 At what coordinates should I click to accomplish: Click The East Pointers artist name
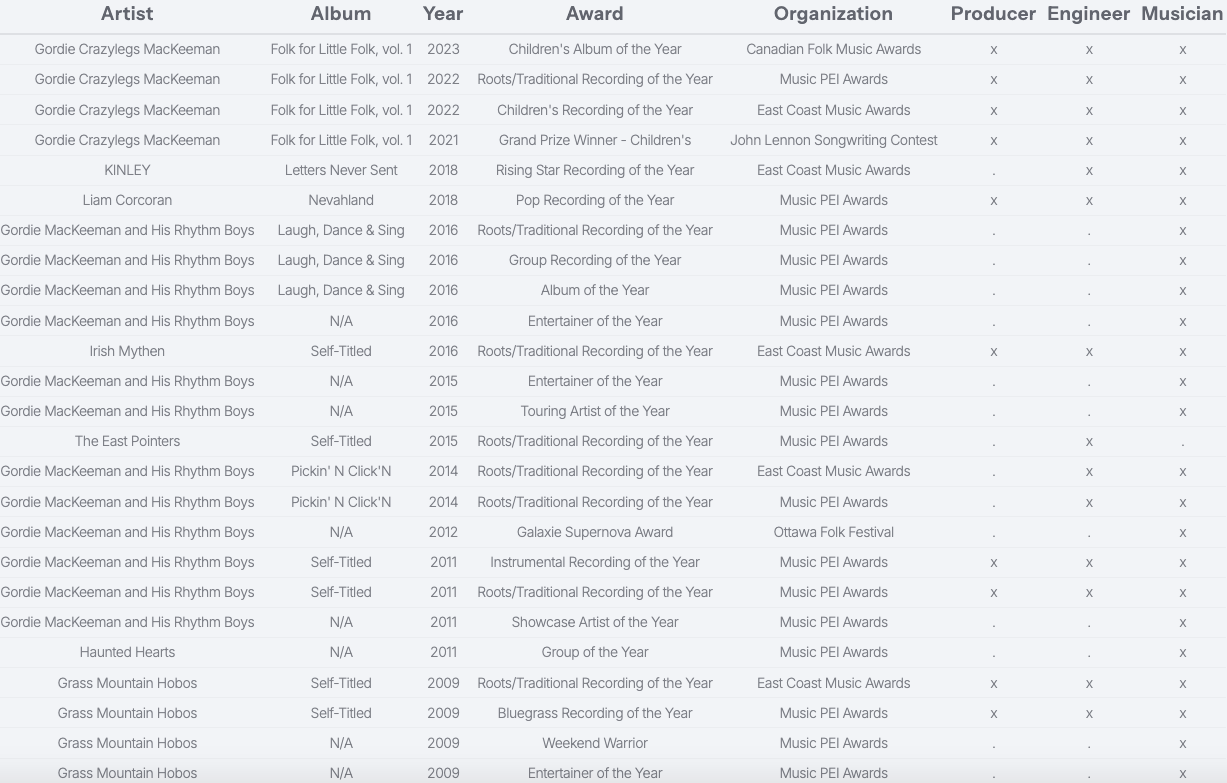pyautogui.click(x=127, y=441)
